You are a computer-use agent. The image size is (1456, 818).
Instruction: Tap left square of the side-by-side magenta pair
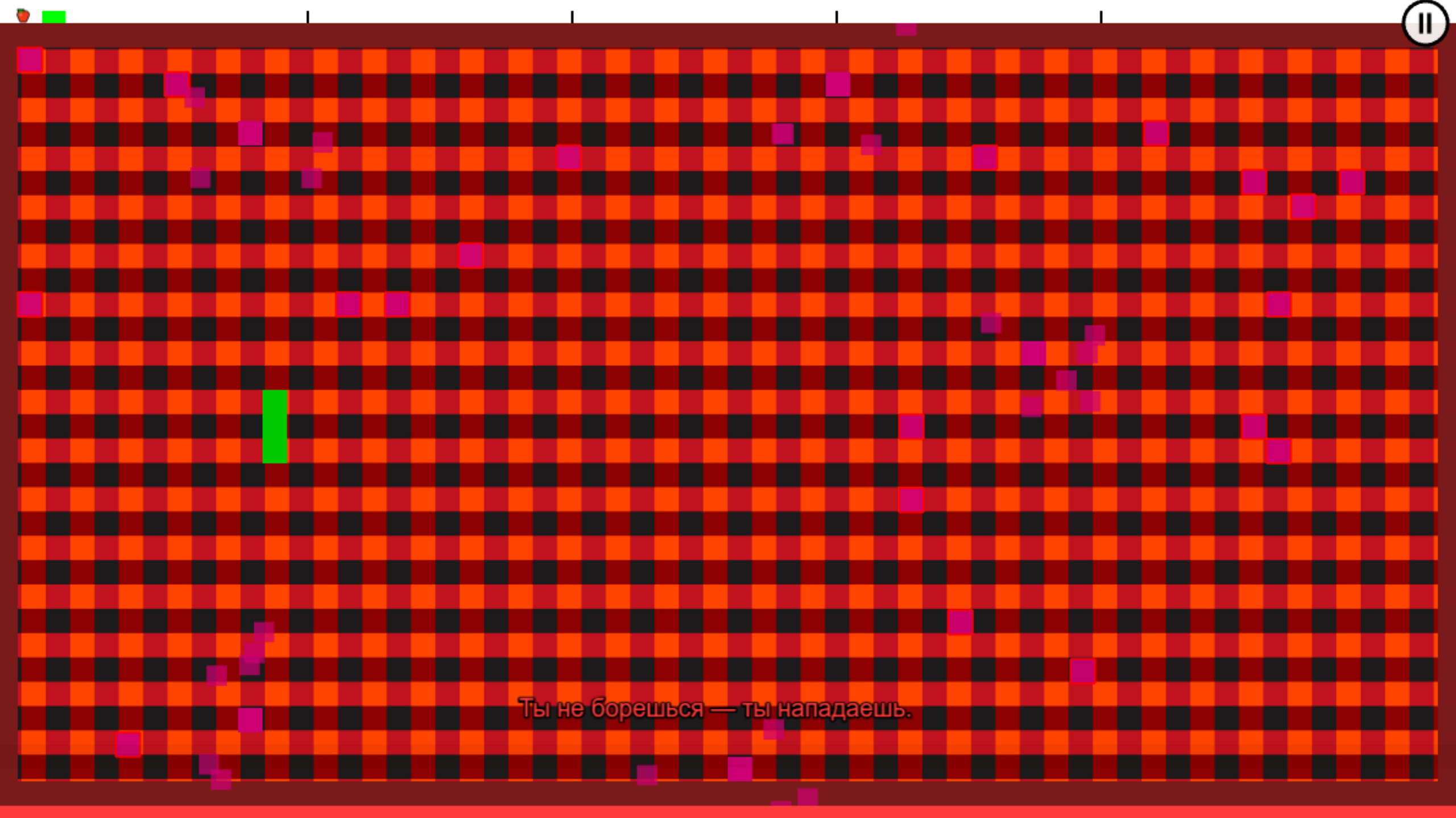pyautogui.click(x=348, y=304)
